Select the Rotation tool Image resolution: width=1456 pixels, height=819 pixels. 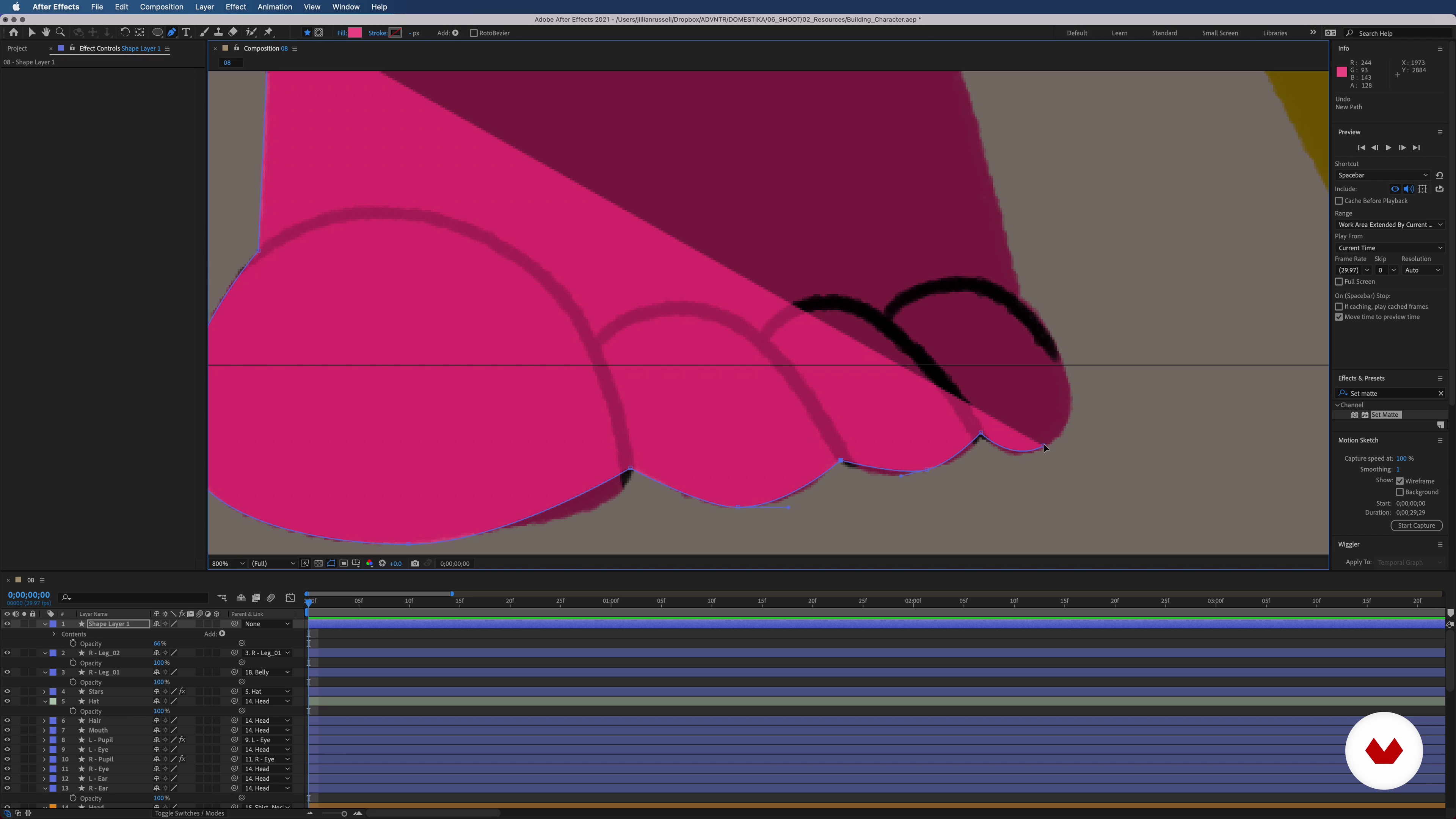(x=125, y=32)
